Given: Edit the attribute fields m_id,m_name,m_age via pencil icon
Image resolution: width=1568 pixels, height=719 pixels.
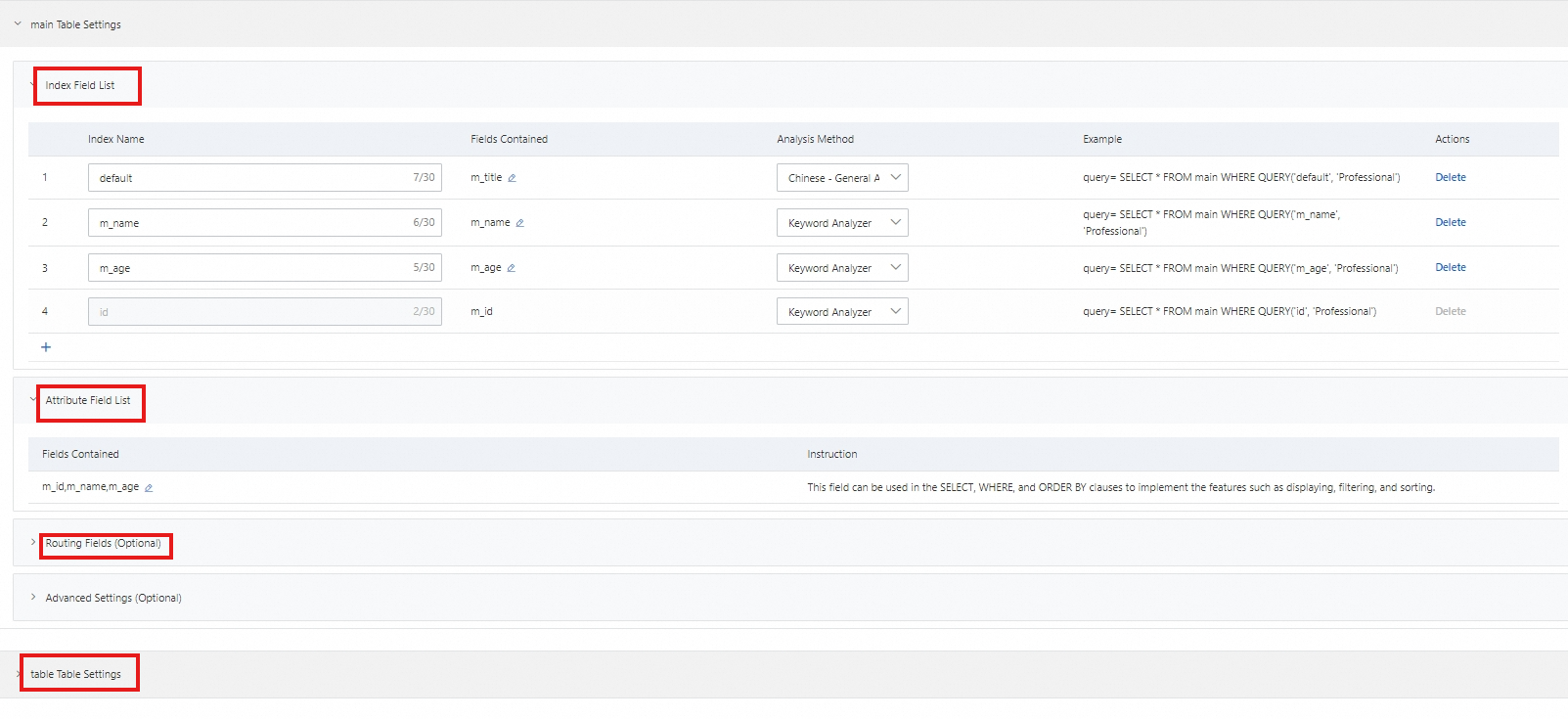Looking at the screenshot, I should point(149,487).
